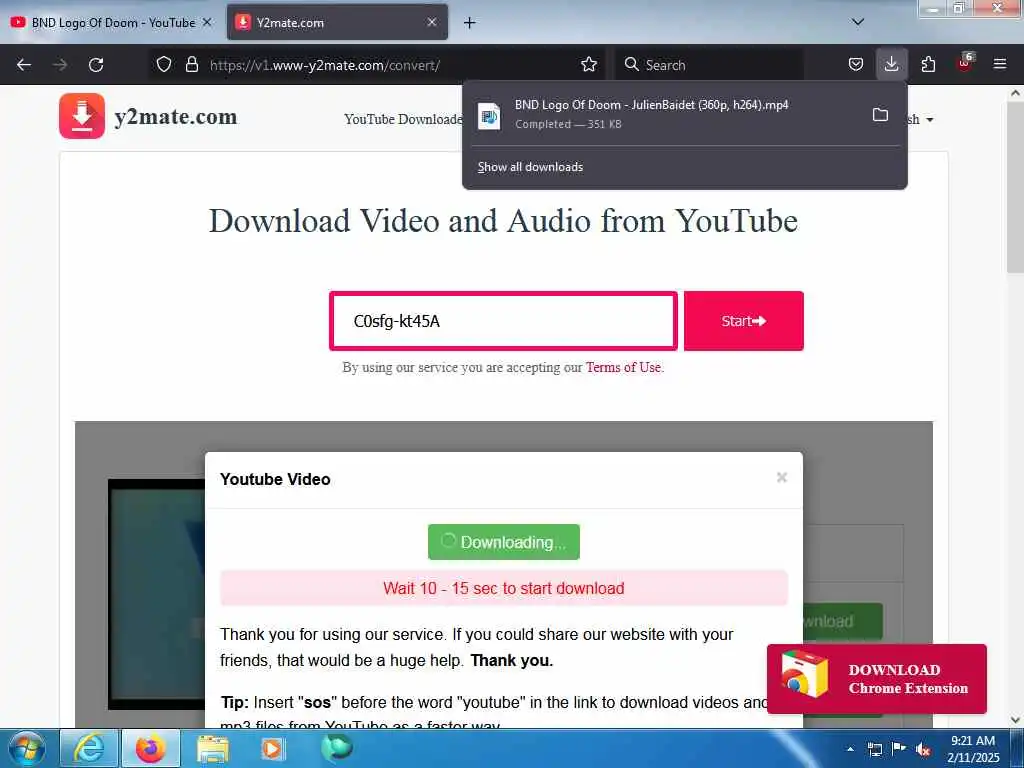Click the y2mate red logo icon
1024x768 pixels.
tap(82, 116)
